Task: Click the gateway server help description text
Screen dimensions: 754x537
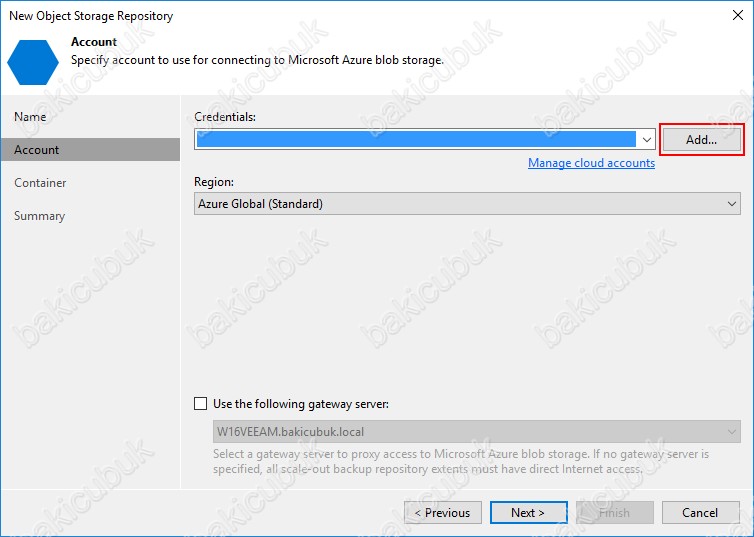Action: click(461, 462)
